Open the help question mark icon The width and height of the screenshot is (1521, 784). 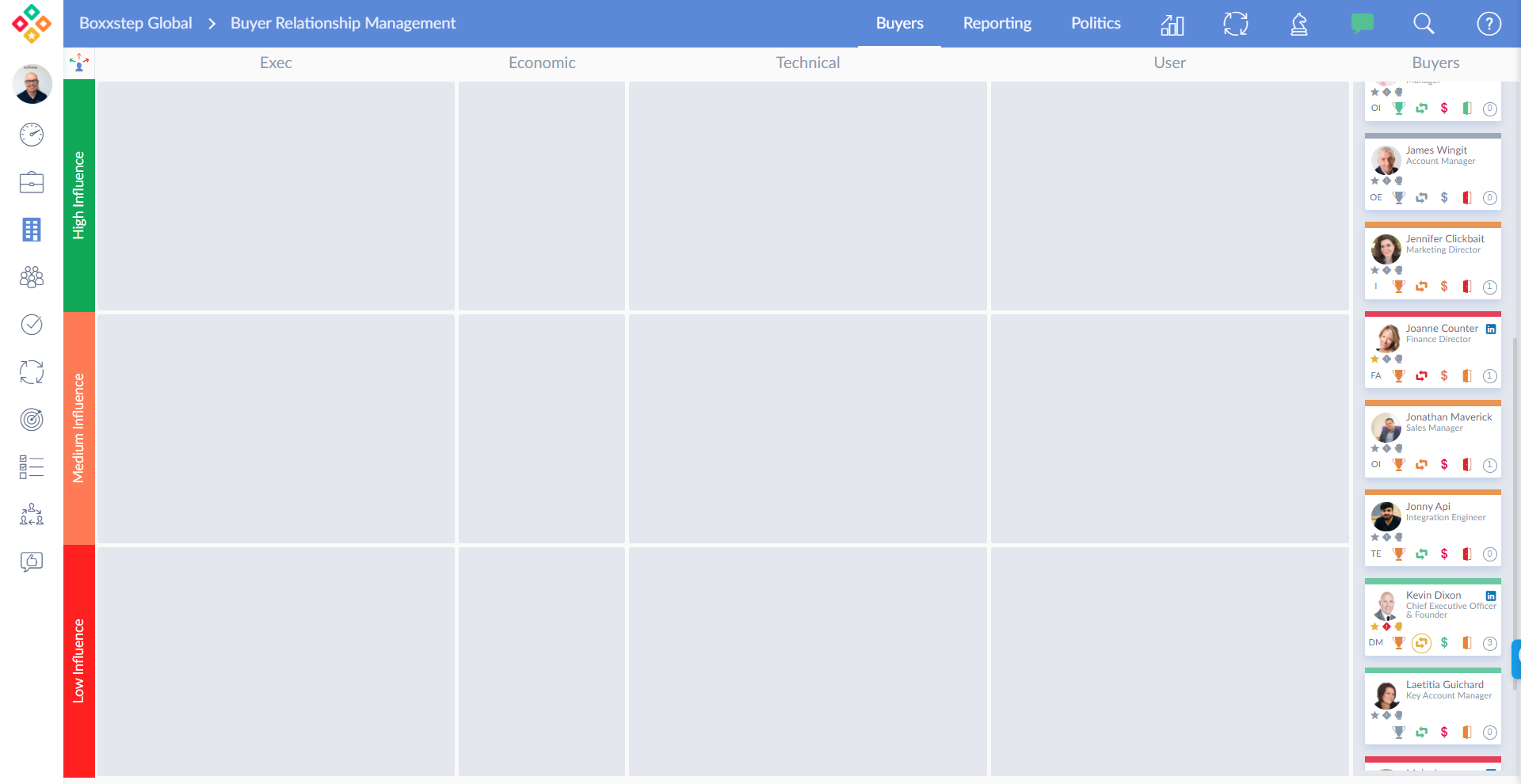(x=1489, y=24)
